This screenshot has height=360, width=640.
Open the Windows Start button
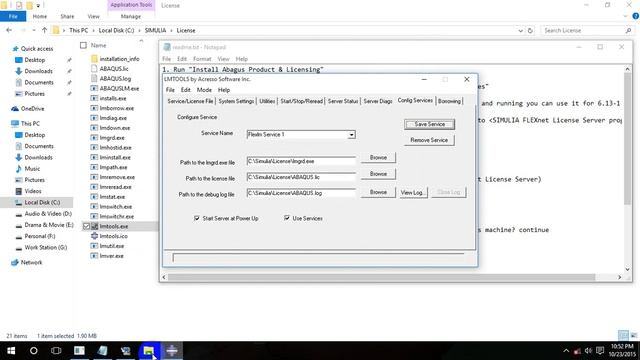tap(11, 351)
